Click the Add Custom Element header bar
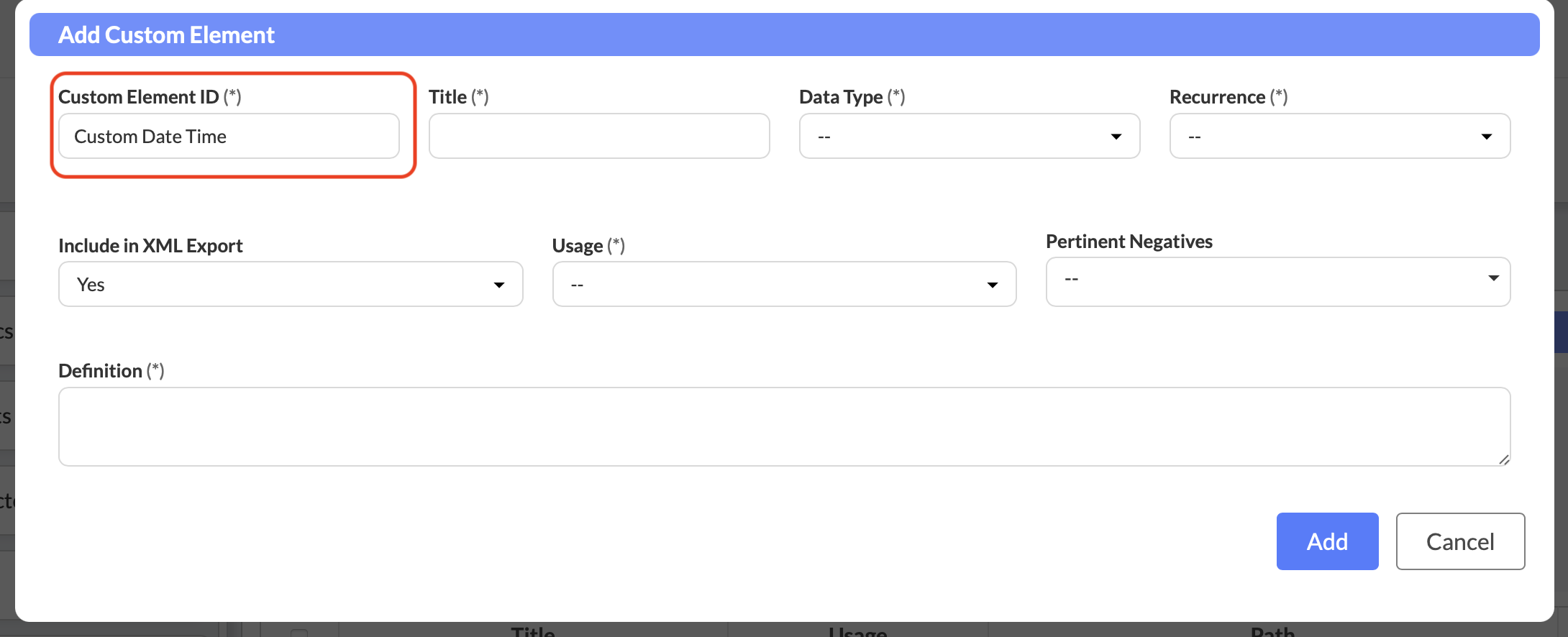Screen dimensions: 1568x637 pos(783,35)
